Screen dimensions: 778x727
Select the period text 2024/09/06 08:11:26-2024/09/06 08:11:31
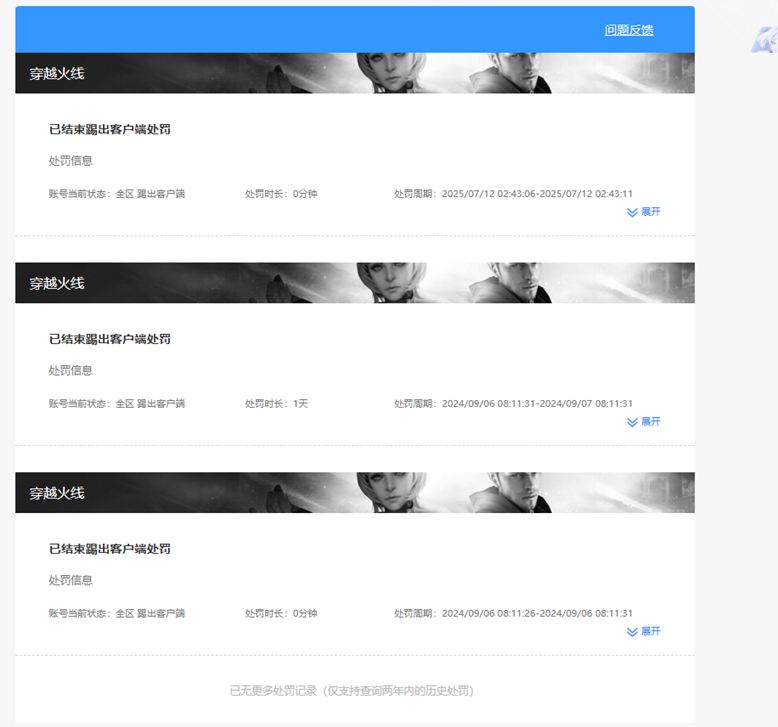click(x=537, y=613)
